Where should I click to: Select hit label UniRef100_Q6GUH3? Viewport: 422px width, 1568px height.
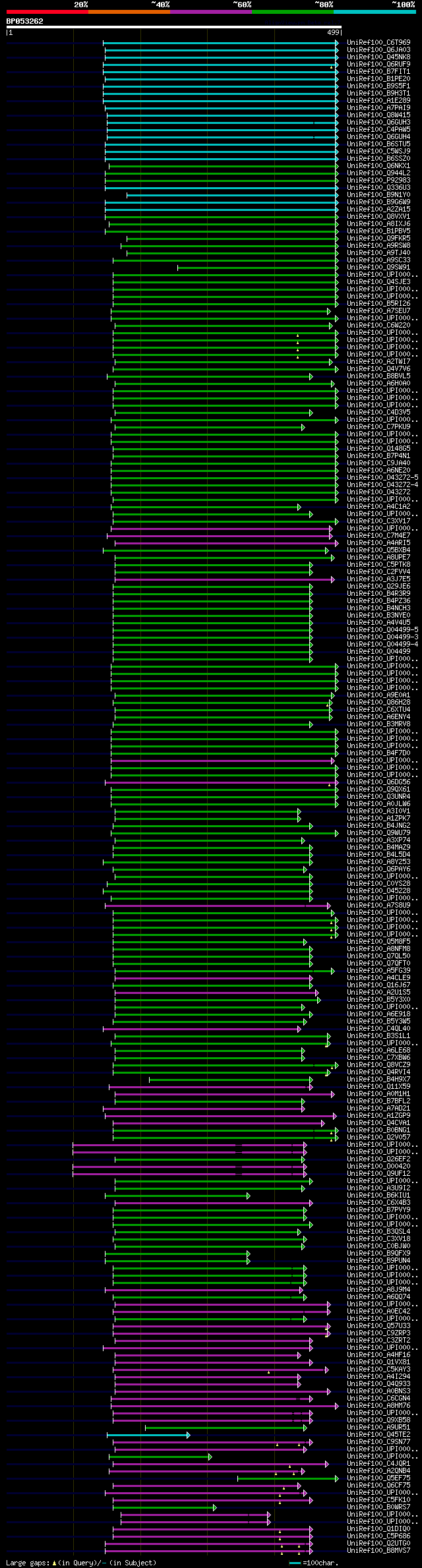[x=378, y=122]
